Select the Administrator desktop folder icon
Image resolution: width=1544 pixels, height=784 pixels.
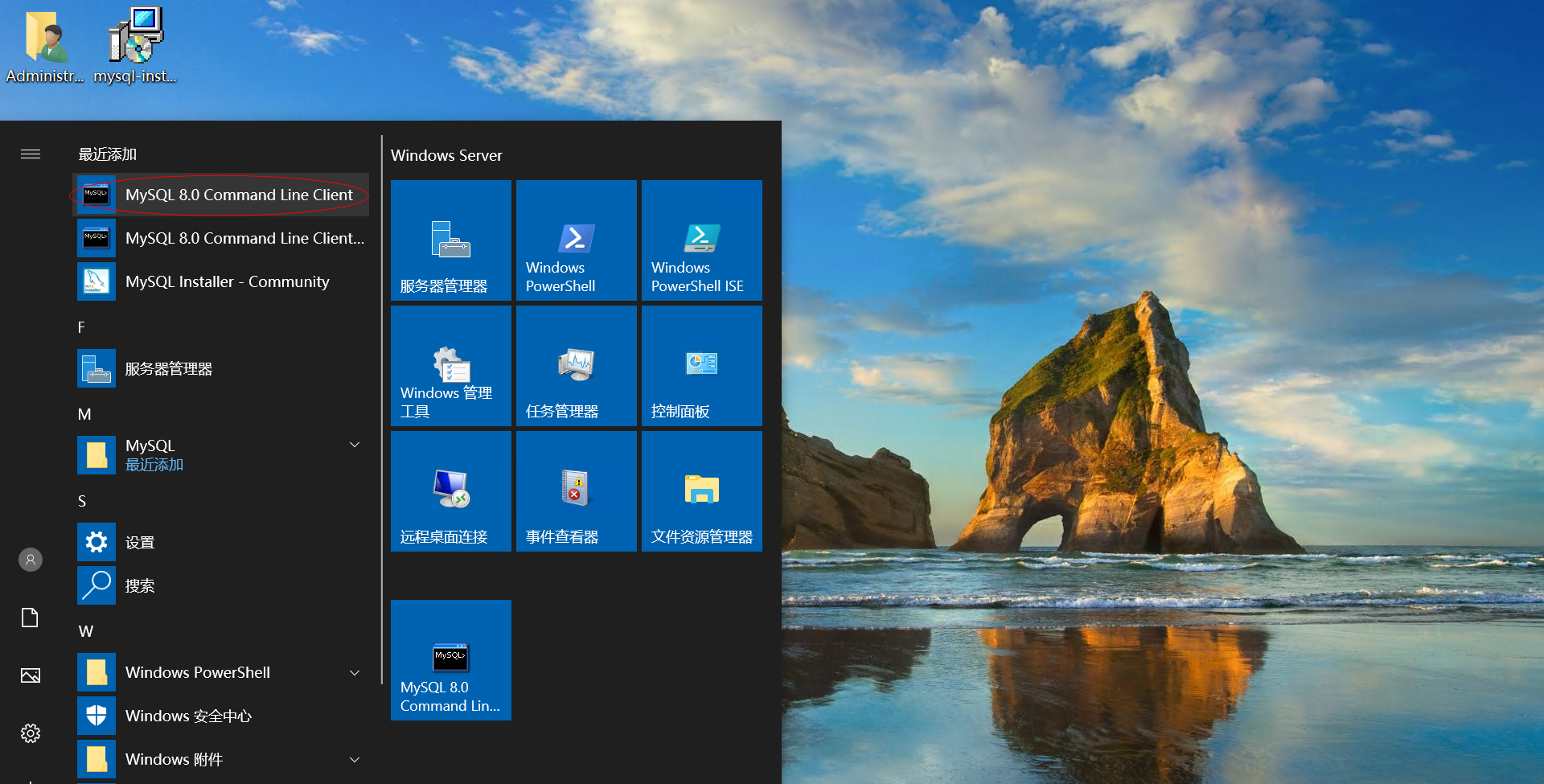pos(45,46)
